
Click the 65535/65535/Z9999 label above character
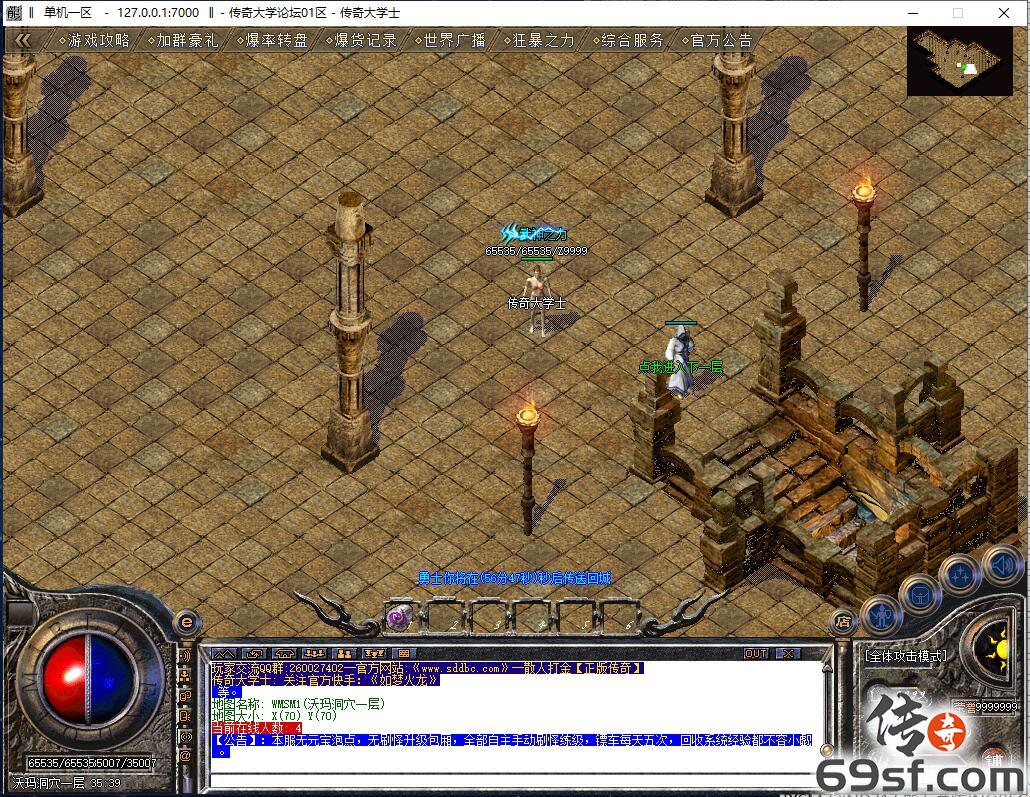point(536,251)
